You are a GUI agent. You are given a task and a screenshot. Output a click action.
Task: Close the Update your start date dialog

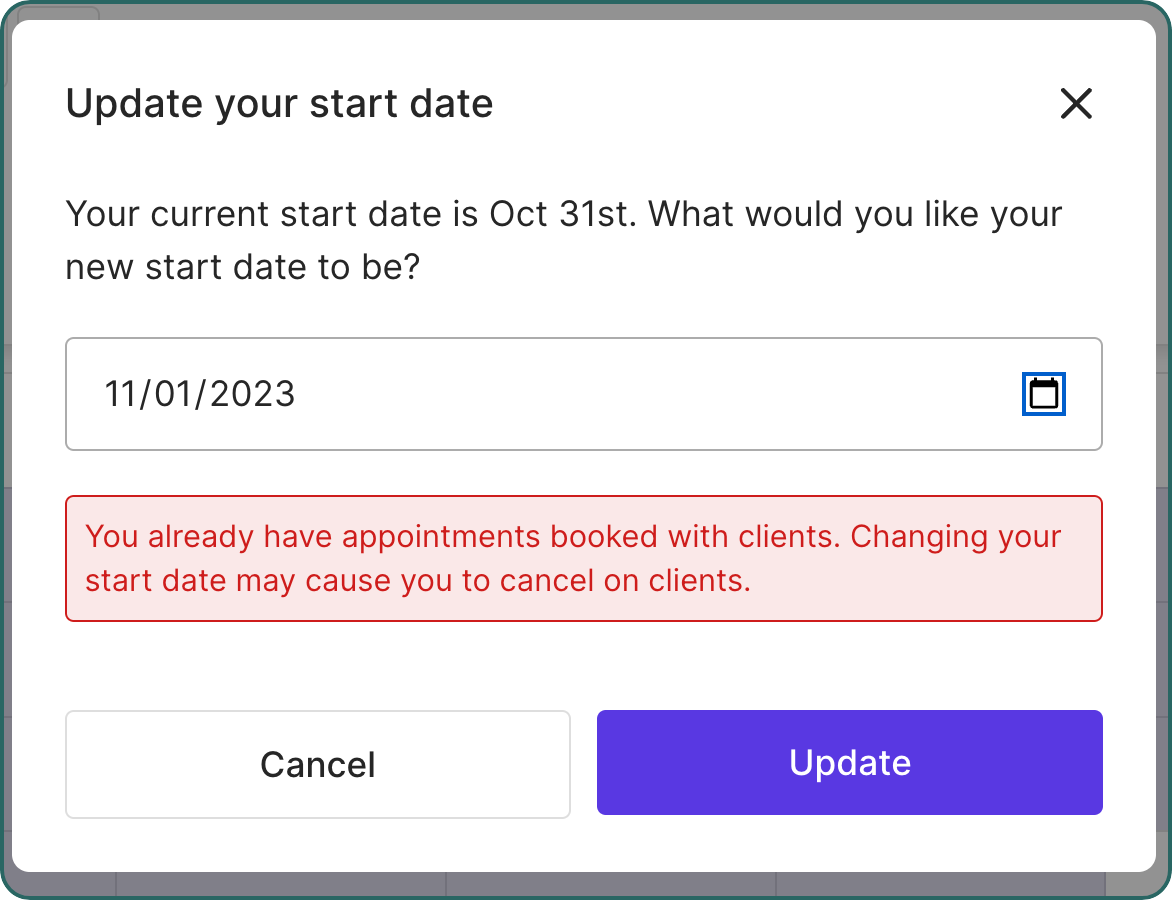click(1076, 104)
